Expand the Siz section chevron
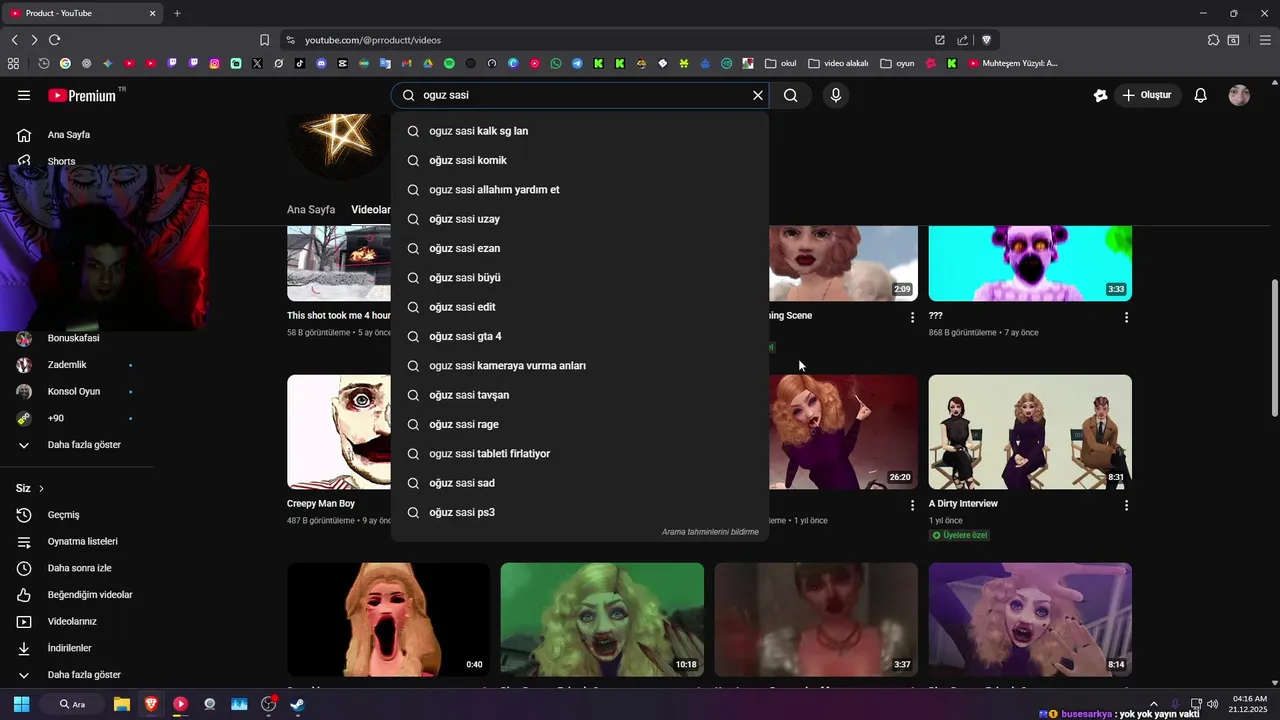Screen dimensions: 1280x720 click(41, 488)
